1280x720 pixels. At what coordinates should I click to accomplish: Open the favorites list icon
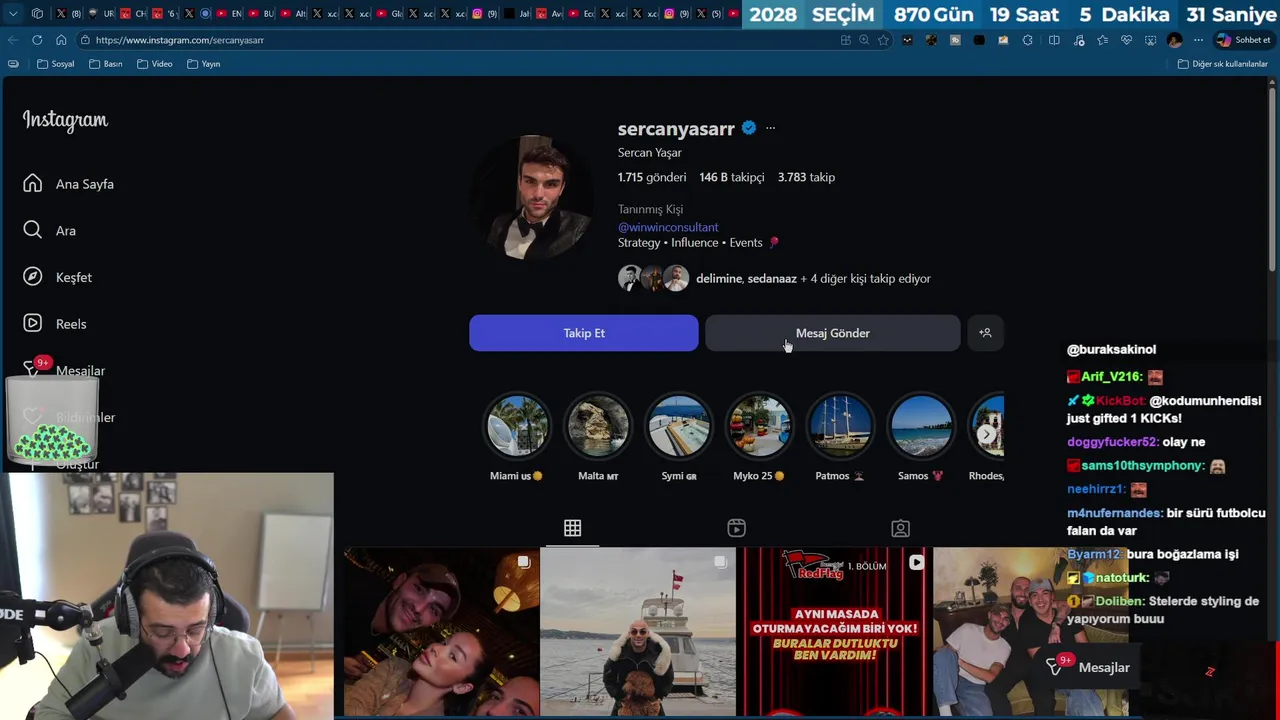click(1102, 40)
